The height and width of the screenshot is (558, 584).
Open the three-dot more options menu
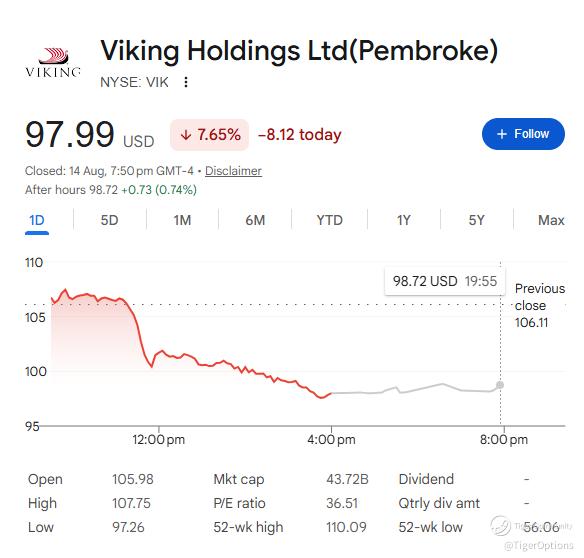tap(186, 82)
